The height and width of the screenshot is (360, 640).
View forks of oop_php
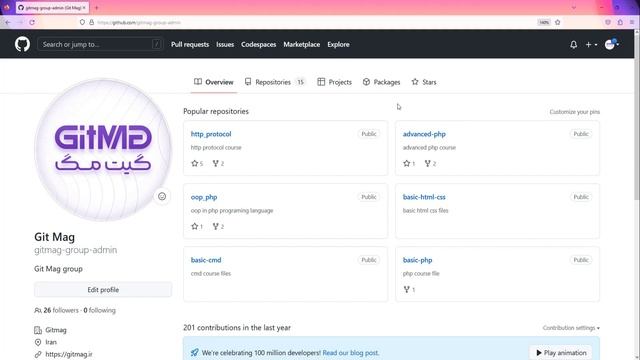[x=218, y=226]
